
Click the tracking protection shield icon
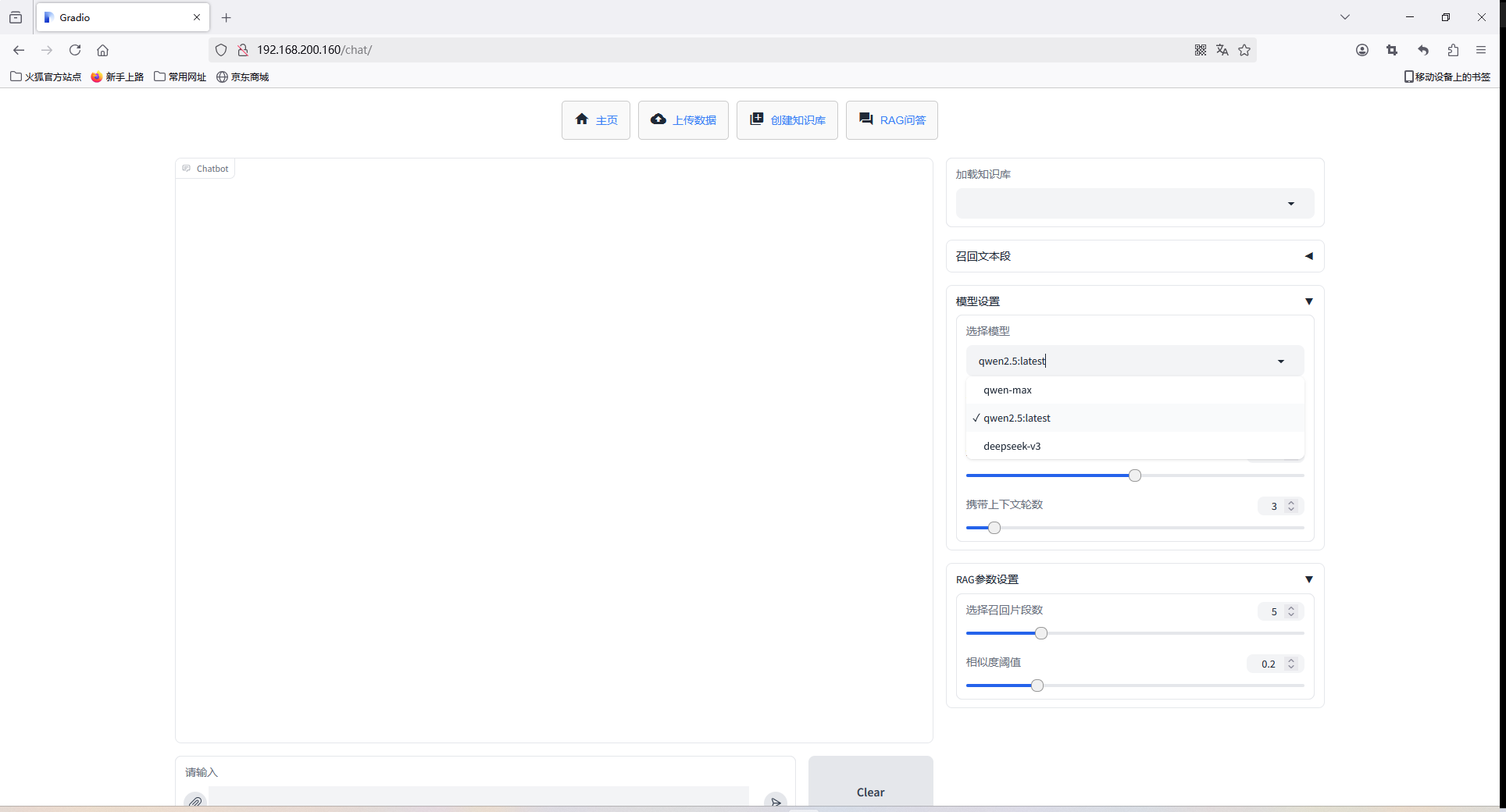click(x=221, y=50)
